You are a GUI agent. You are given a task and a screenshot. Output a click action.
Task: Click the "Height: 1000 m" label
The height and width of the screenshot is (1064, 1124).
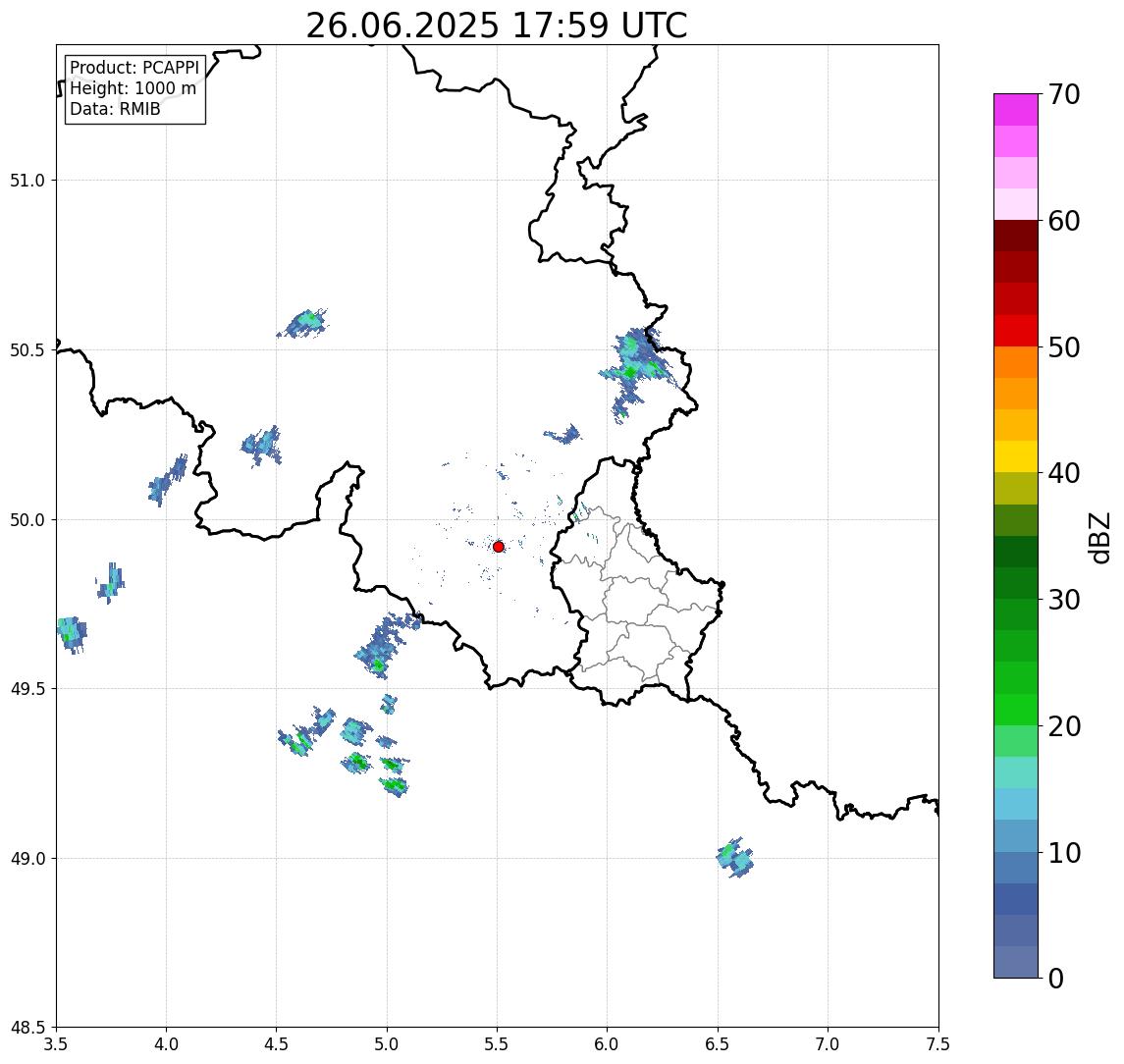[x=133, y=88]
